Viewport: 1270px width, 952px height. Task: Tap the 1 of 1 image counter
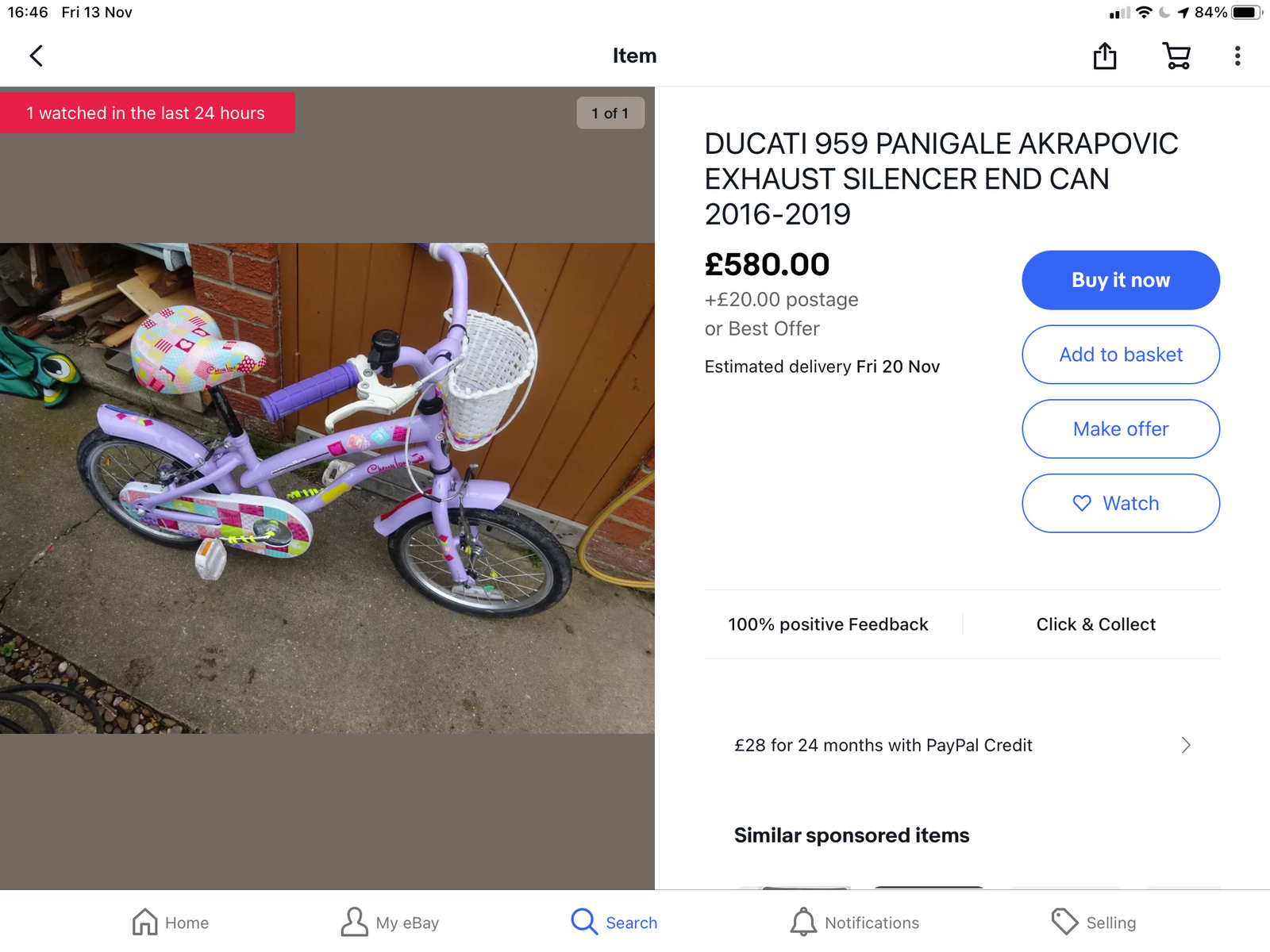(610, 113)
